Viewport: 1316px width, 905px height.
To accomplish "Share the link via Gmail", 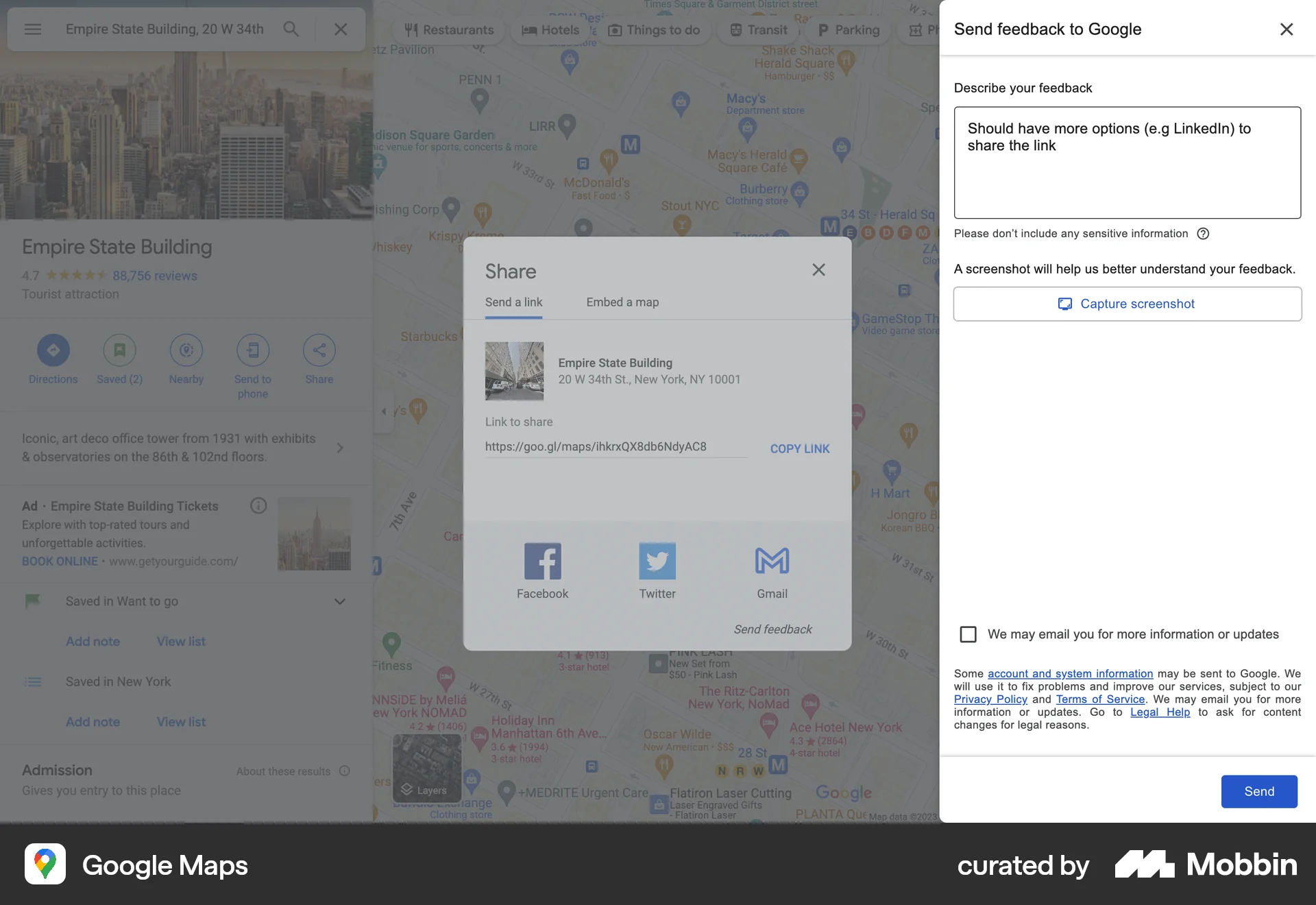I will click(772, 560).
